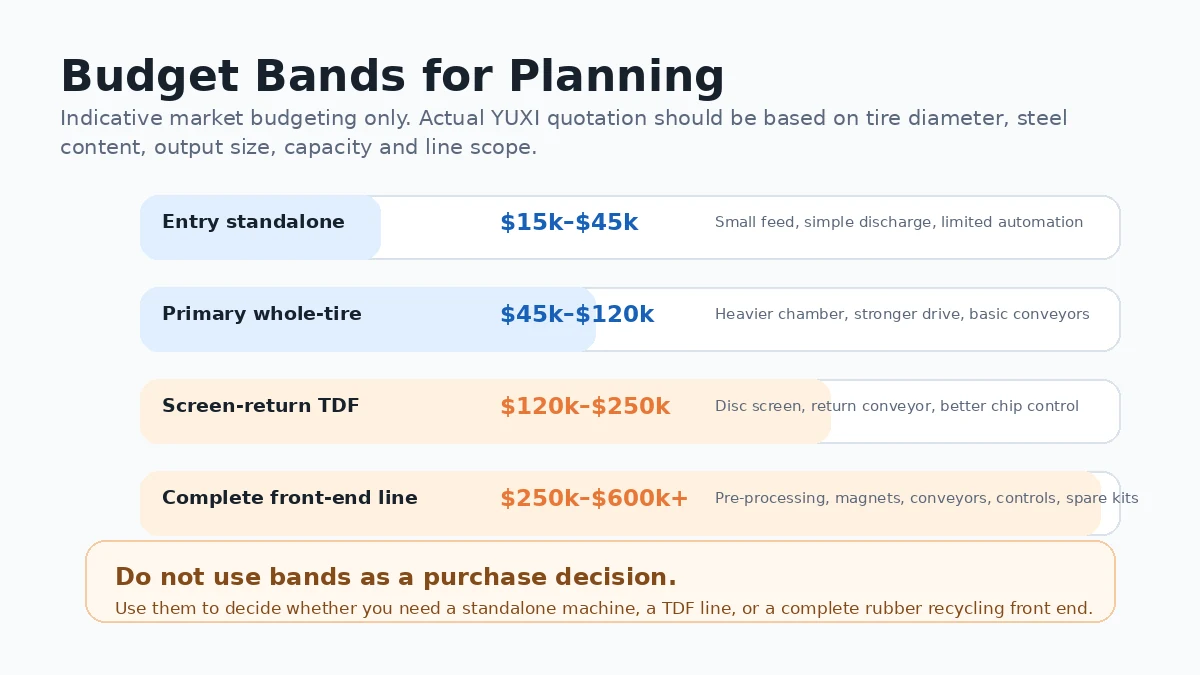The width and height of the screenshot is (1200, 675).
Task: Click the Do not use bands warning heading
Action: (x=396, y=577)
